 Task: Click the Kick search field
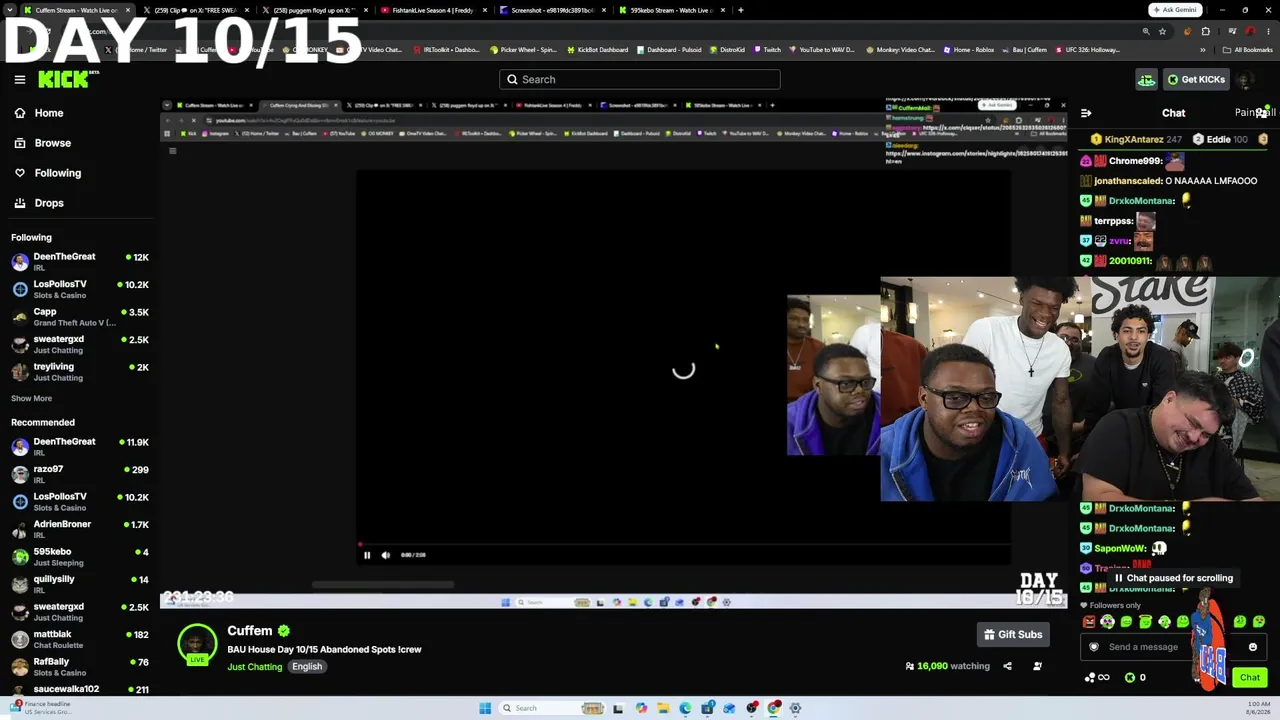(640, 80)
